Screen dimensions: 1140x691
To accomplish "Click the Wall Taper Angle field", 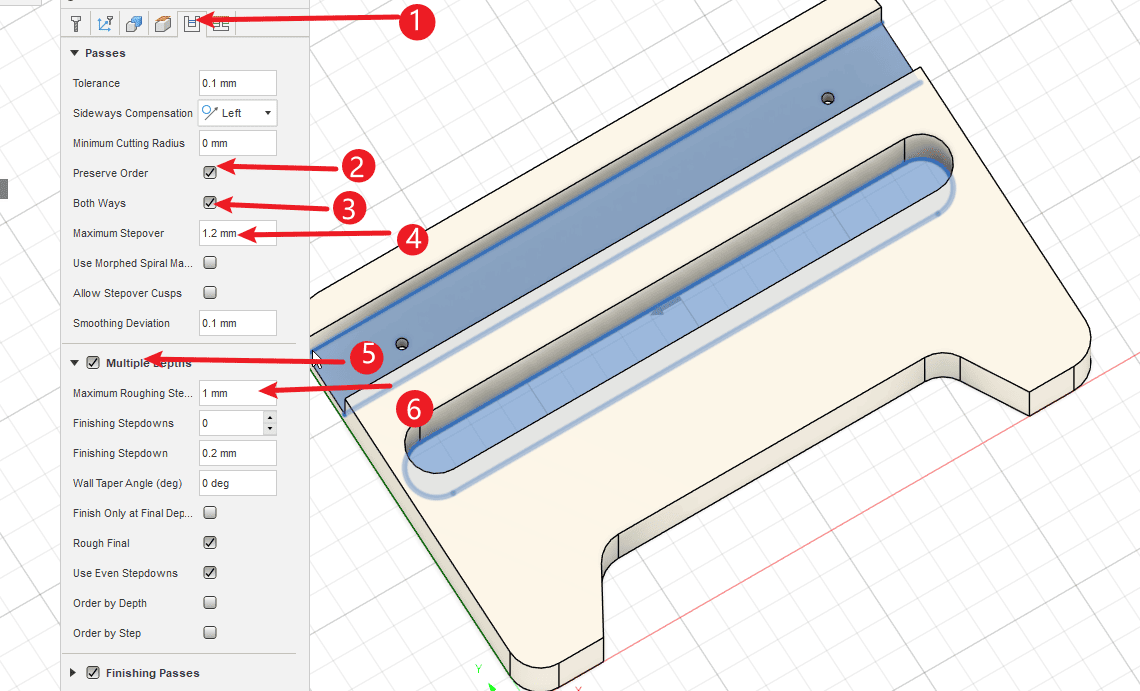I will pyautogui.click(x=237, y=483).
